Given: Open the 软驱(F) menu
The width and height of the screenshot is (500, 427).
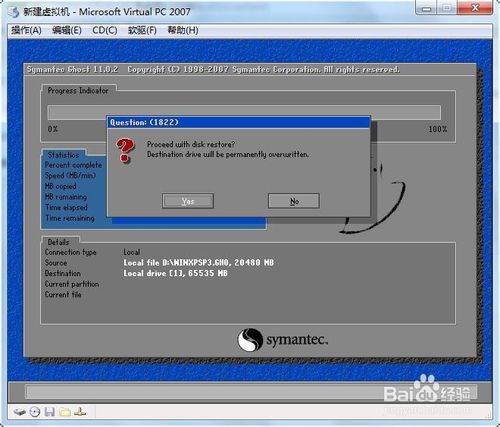Looking at the screenshot, I should click(x=142, y=30).
